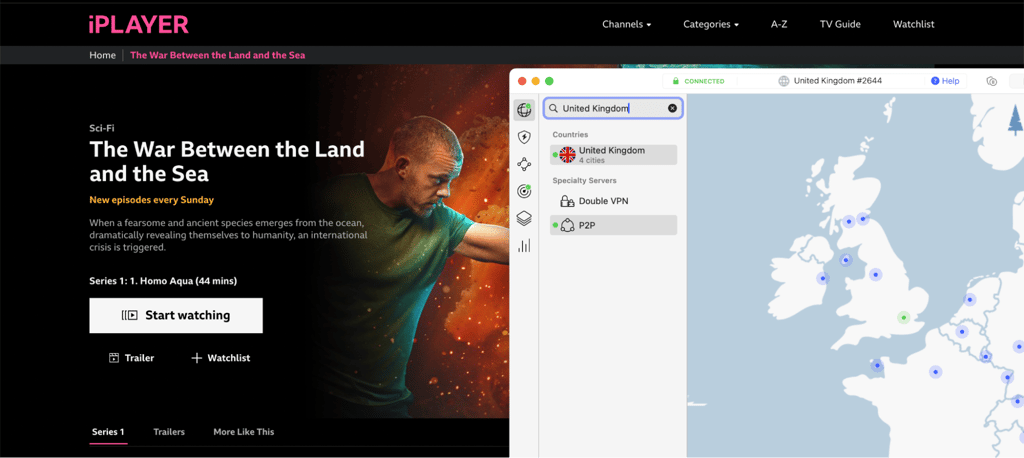Viewport: 1024px width, 458px height.
Task: Click the Countries section heading
Action: tap(570, 135)
